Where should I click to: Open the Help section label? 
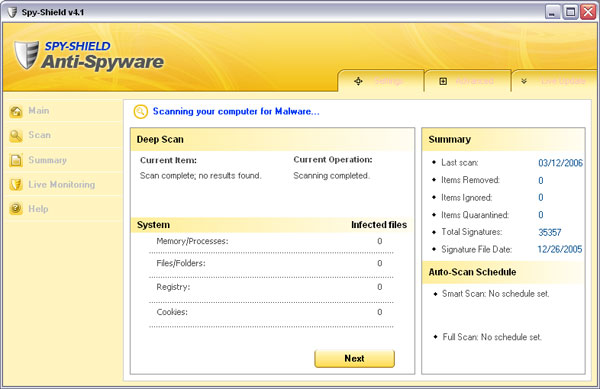[x=38, y=209]
